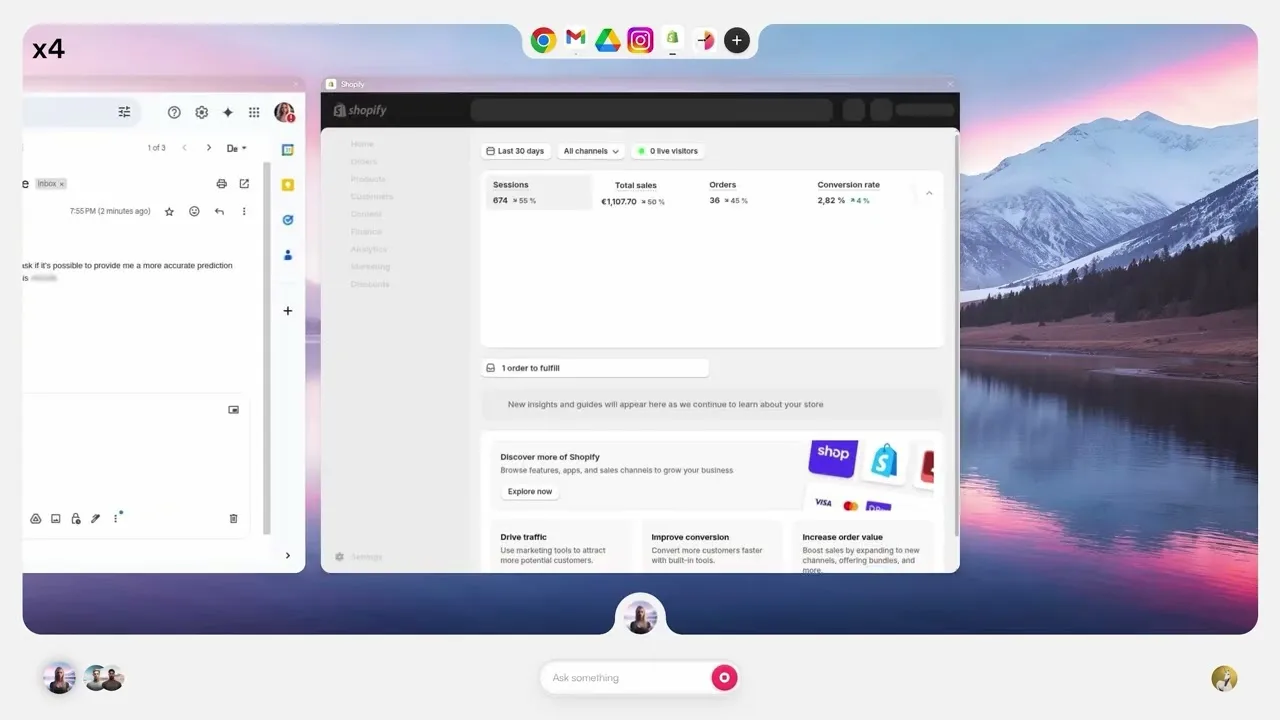Viewport: 1280px width, 720px height.
Task: Open Gmail search filter options icon
Action: click(124, 112)
